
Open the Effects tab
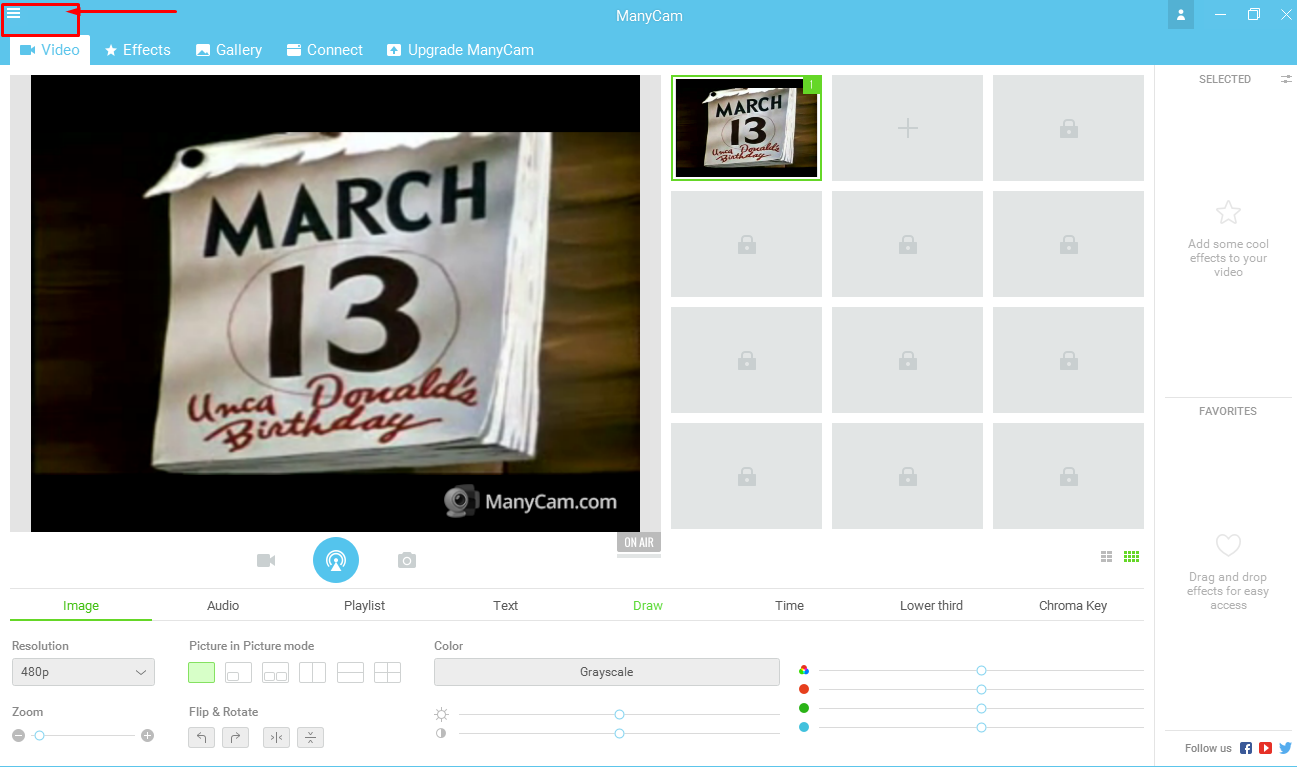point(138,50)
